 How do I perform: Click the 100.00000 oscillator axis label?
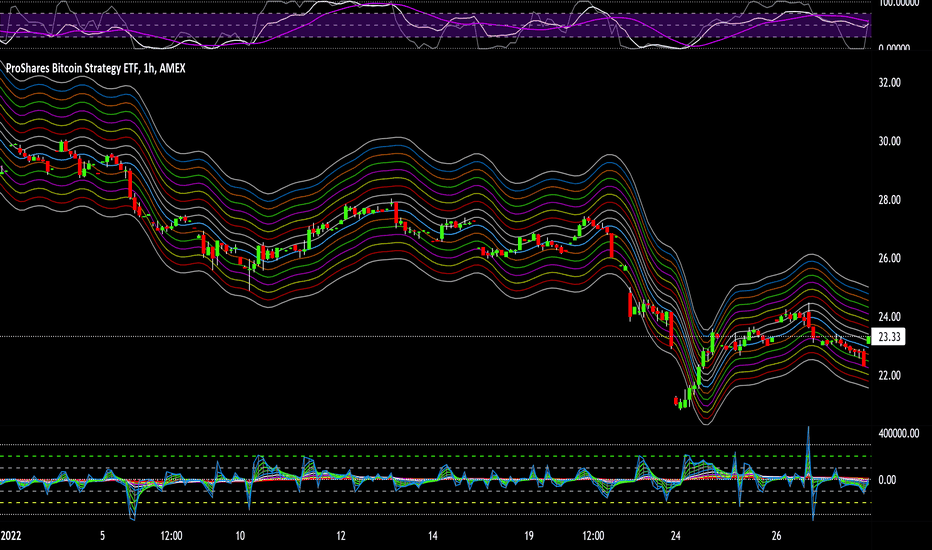click(899, 3)
